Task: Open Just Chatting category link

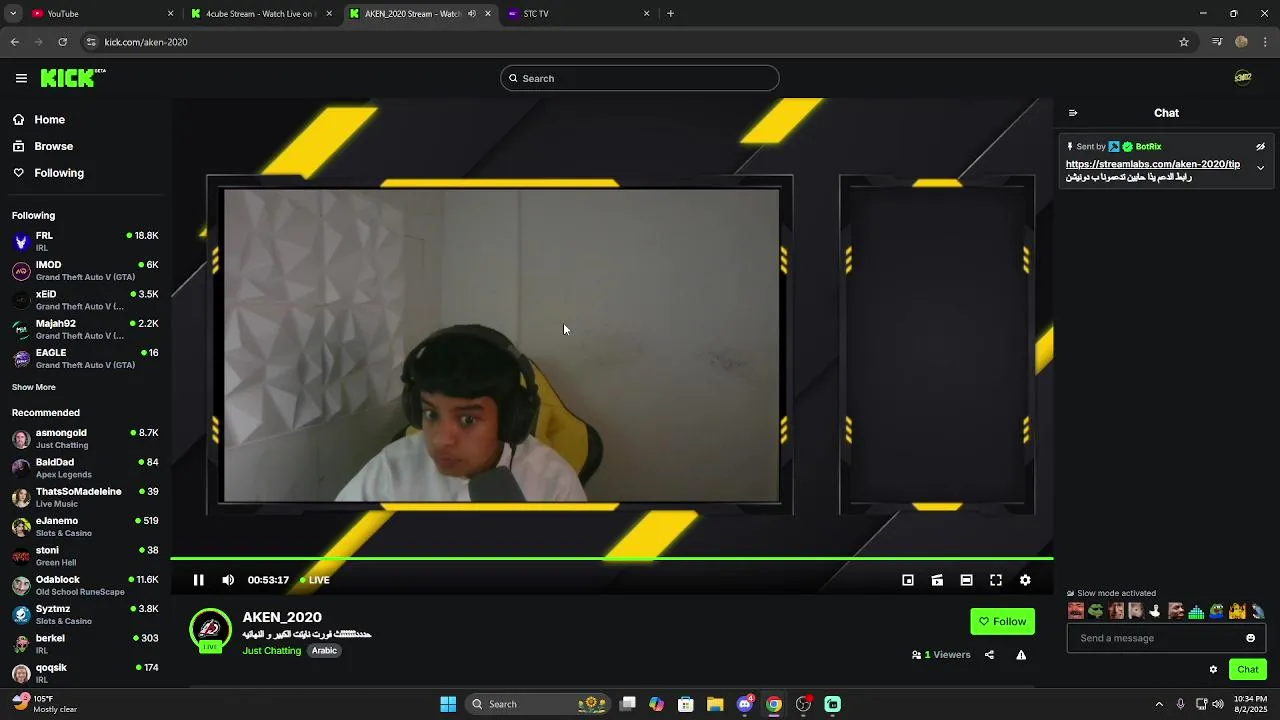Action: point(271,650)
